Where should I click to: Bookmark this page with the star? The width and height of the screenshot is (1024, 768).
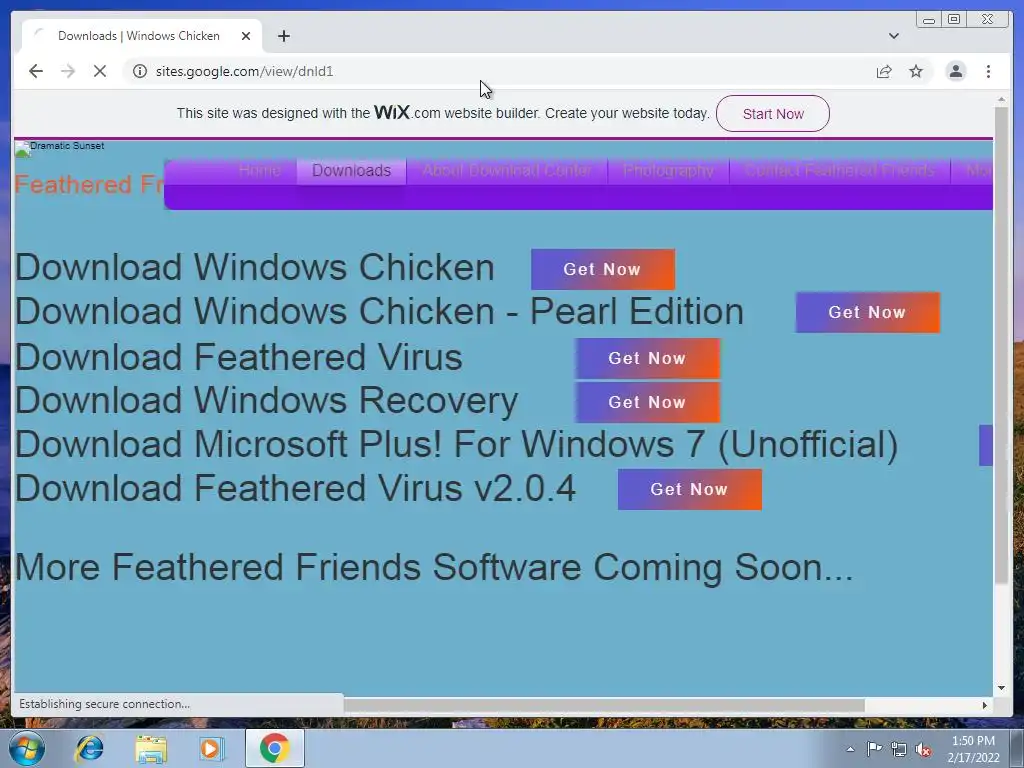coord(916,71)
